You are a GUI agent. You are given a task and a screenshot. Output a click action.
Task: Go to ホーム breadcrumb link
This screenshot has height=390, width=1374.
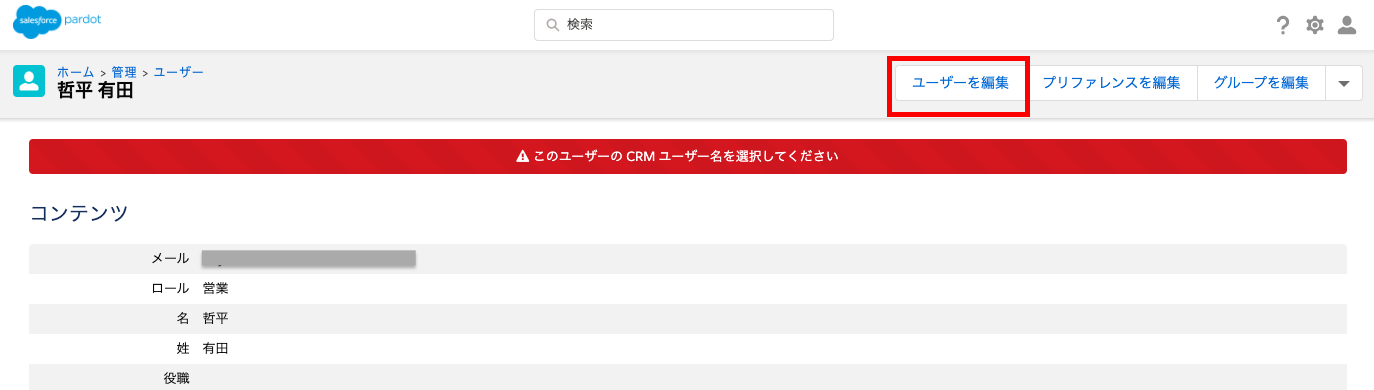[76, 73]
